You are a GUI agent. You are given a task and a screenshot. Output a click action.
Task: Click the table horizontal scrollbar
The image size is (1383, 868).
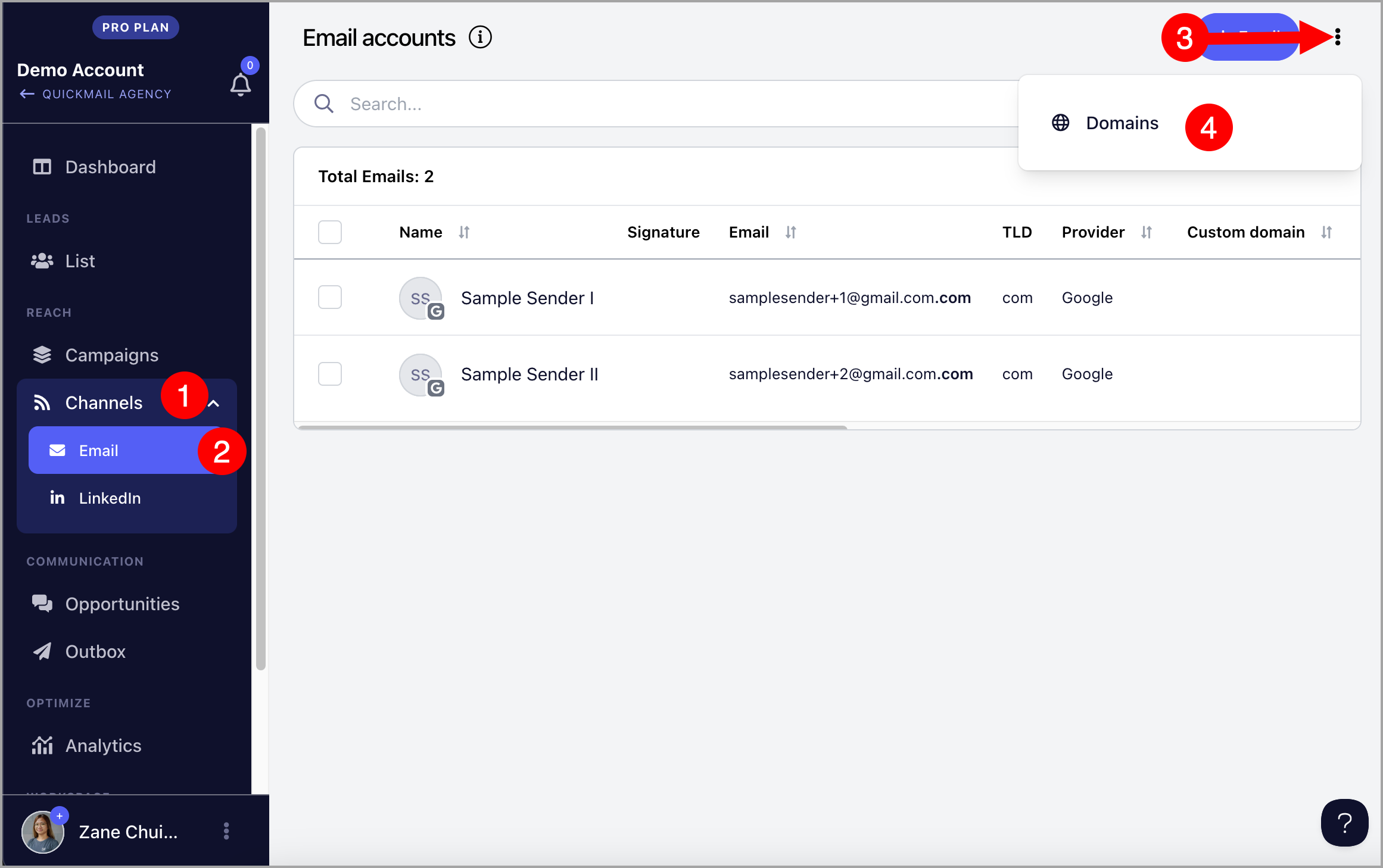point(572,427)
